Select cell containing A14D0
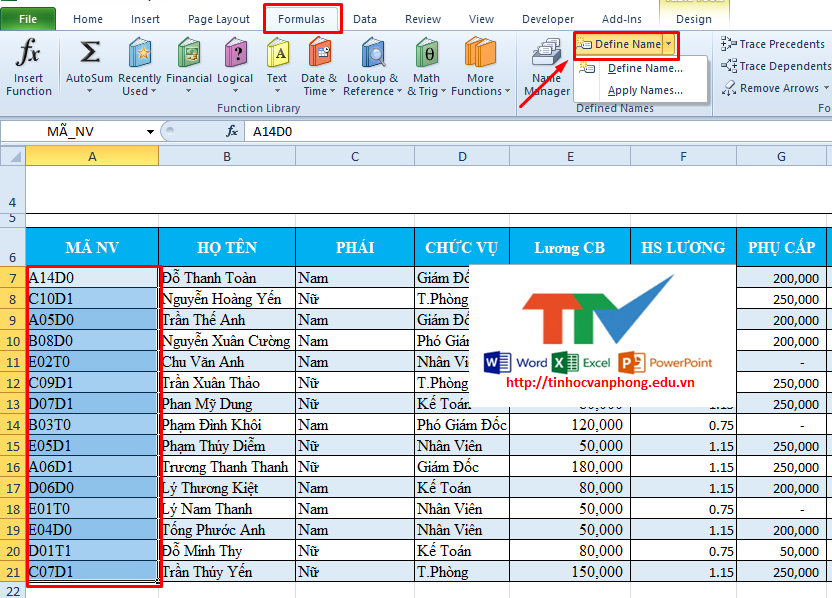The height and width of the screenshot is (598, 832). [x=92, y=278]
